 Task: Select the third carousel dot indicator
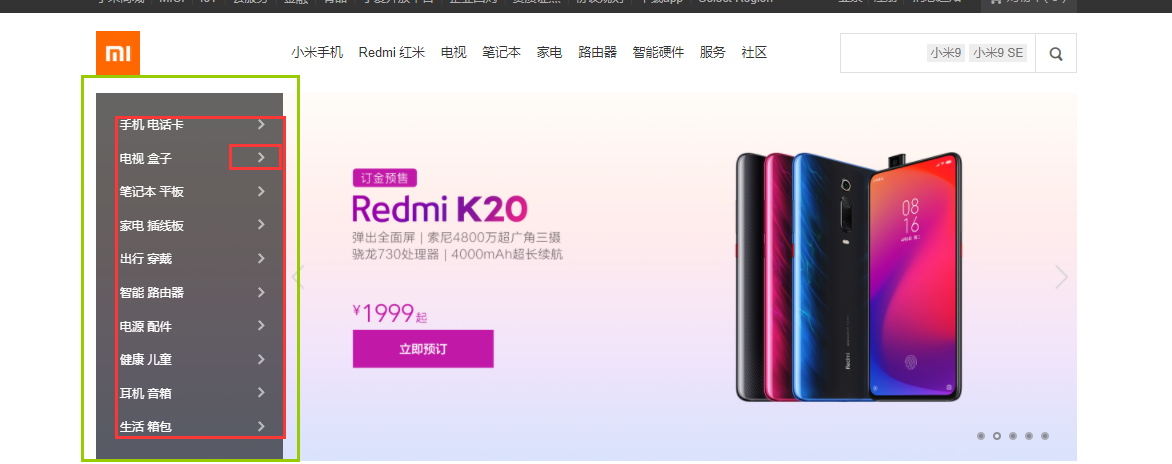point(1013,436)
